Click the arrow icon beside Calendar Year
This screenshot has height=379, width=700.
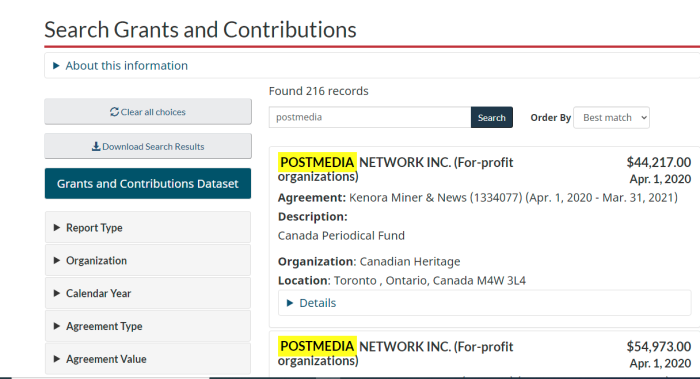click(x=57, y=293)
